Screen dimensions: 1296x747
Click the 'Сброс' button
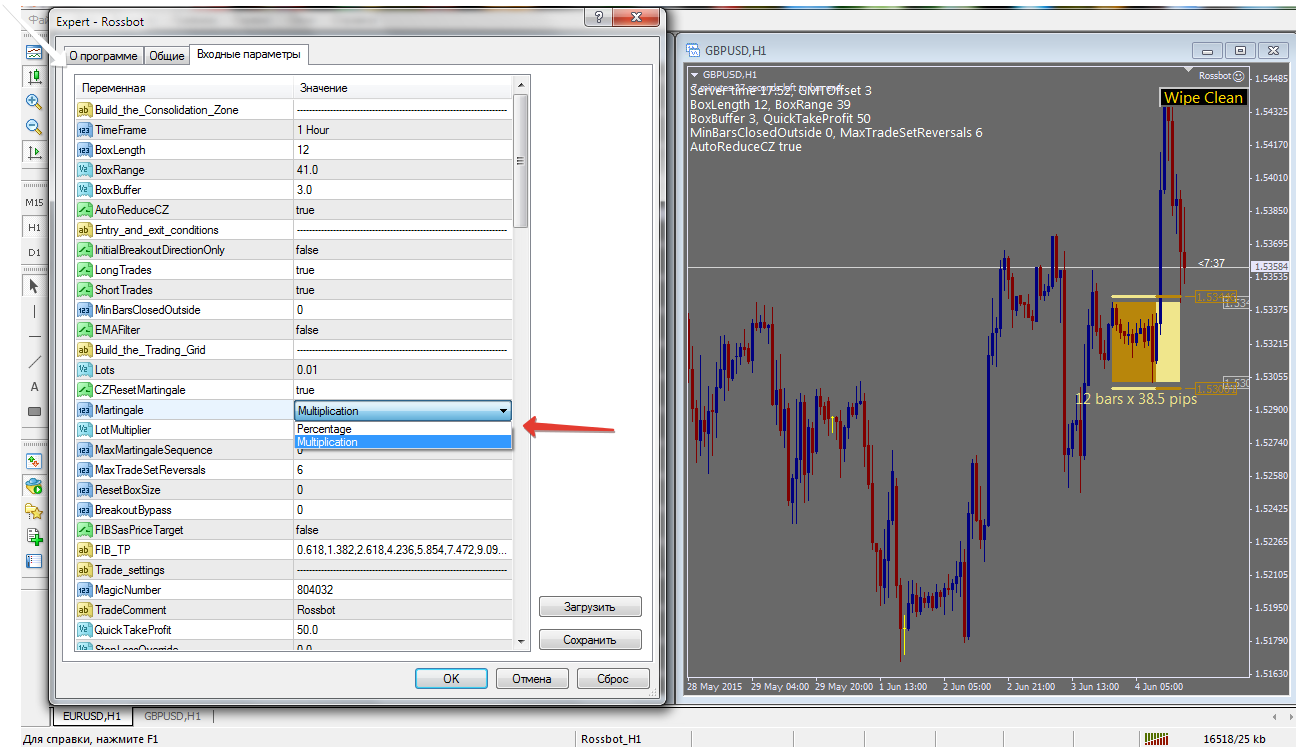point(613,678)
